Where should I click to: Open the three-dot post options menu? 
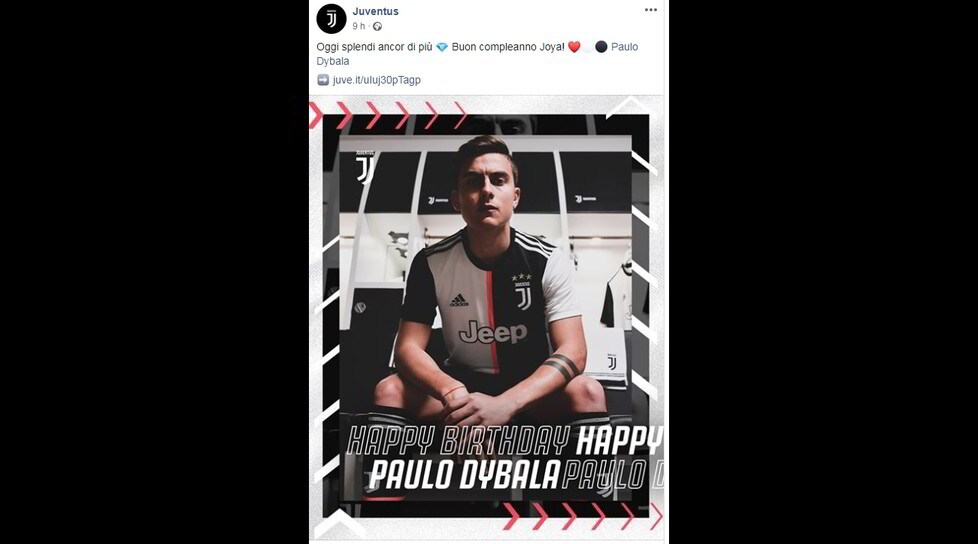(651, 10)
